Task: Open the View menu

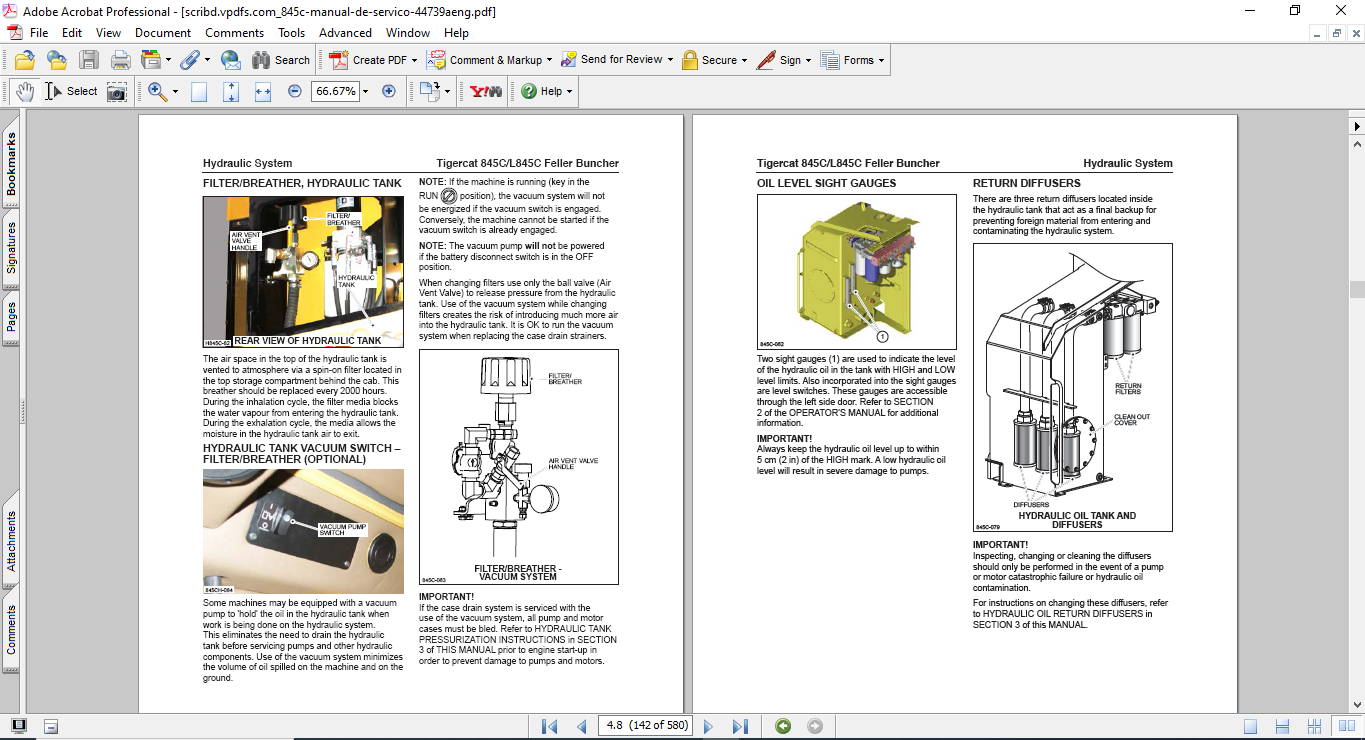Action: pos(108,33)
